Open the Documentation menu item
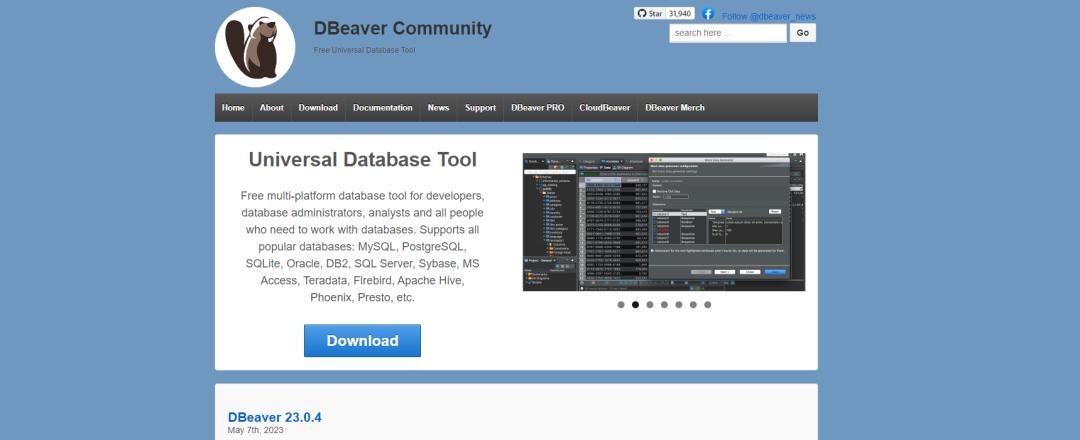1080x440 pixels. (382, 108)
